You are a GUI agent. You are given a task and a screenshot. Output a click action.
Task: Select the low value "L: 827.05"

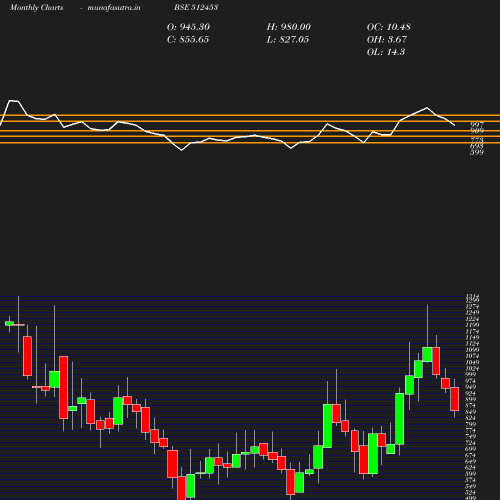287,40
